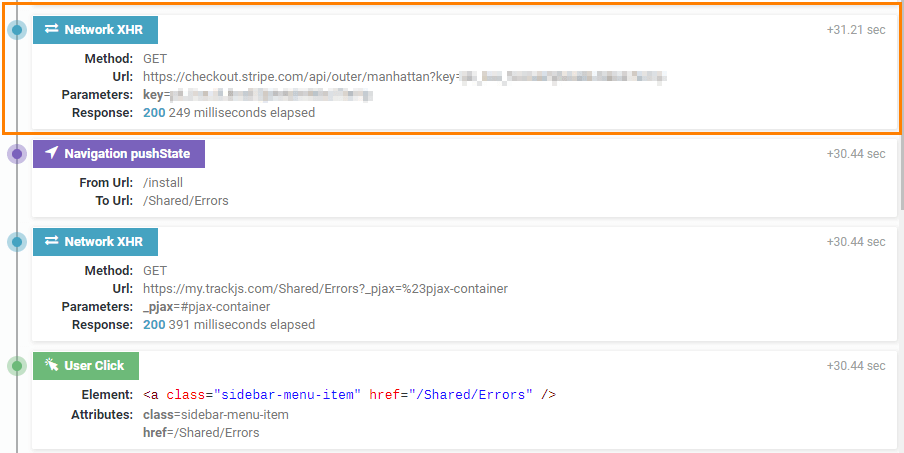Click the From Url value /install

[x=163, y=183]
